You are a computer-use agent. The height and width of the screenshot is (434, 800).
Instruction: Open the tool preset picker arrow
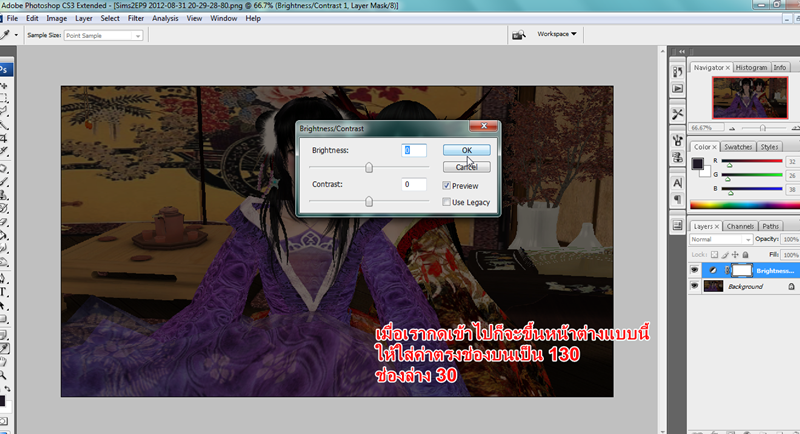(16, 35)
